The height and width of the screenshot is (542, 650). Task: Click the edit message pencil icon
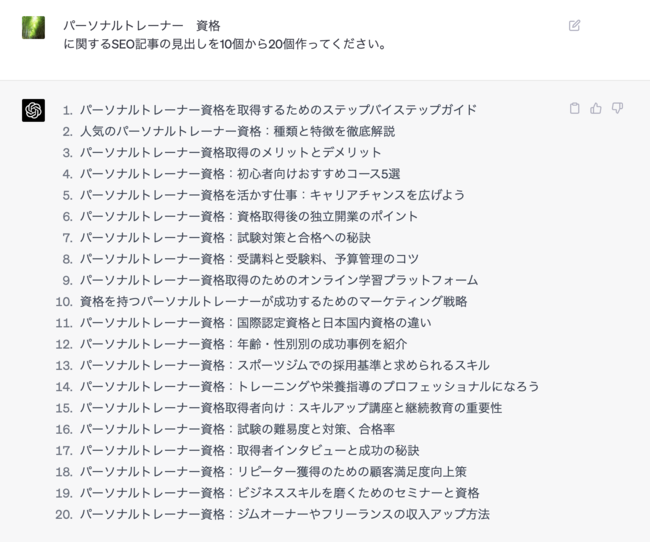574,25
